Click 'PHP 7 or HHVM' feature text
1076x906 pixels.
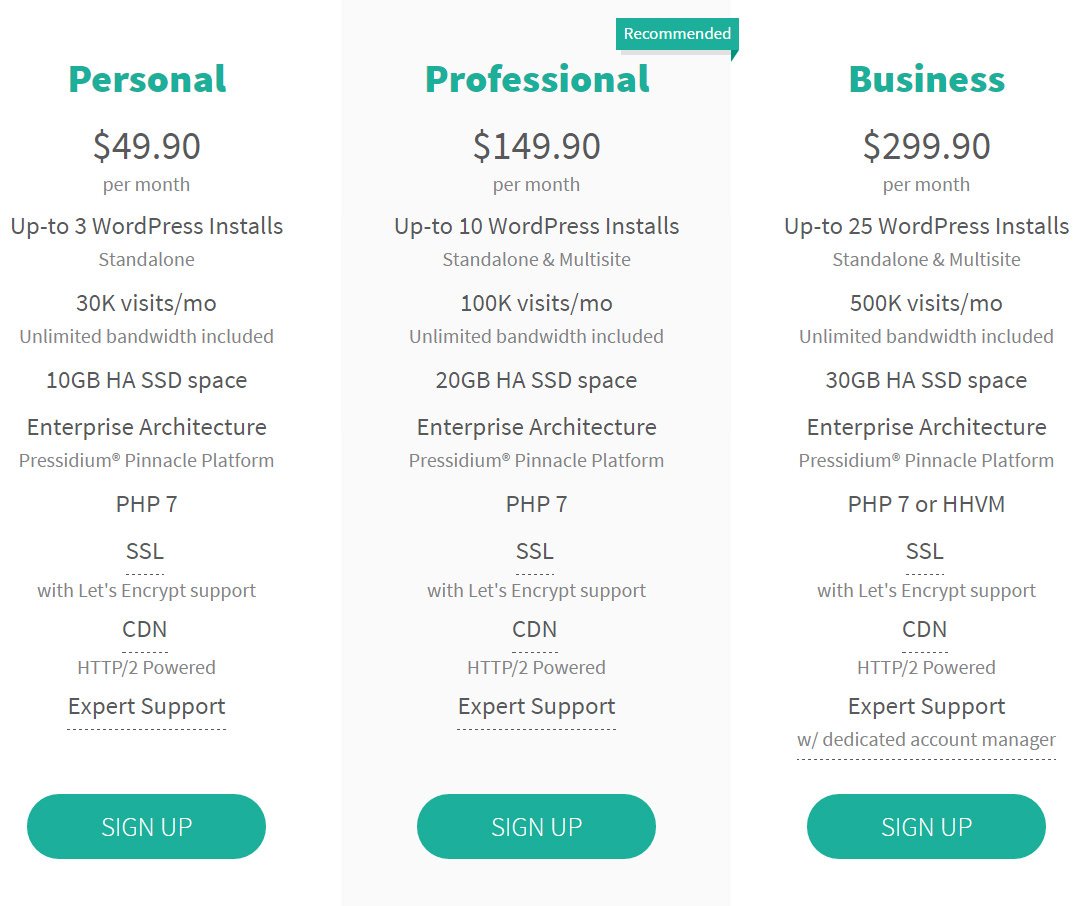point(926,504)
